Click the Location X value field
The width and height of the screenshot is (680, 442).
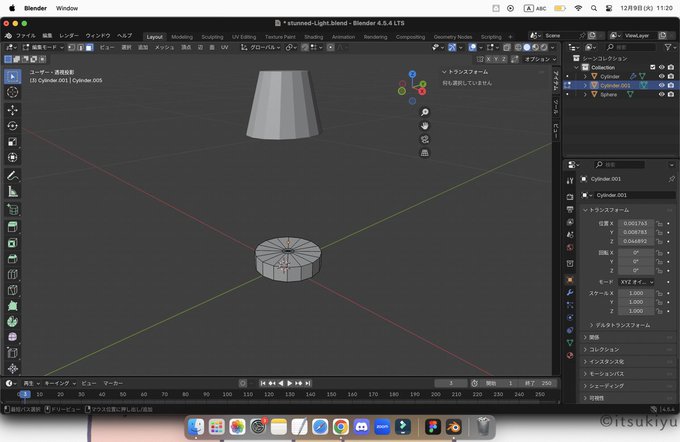click(636, 223)
